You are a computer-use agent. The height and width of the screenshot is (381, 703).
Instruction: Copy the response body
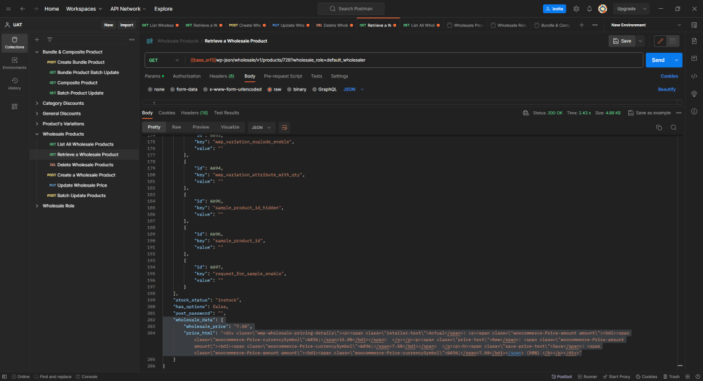click(659, 127)
